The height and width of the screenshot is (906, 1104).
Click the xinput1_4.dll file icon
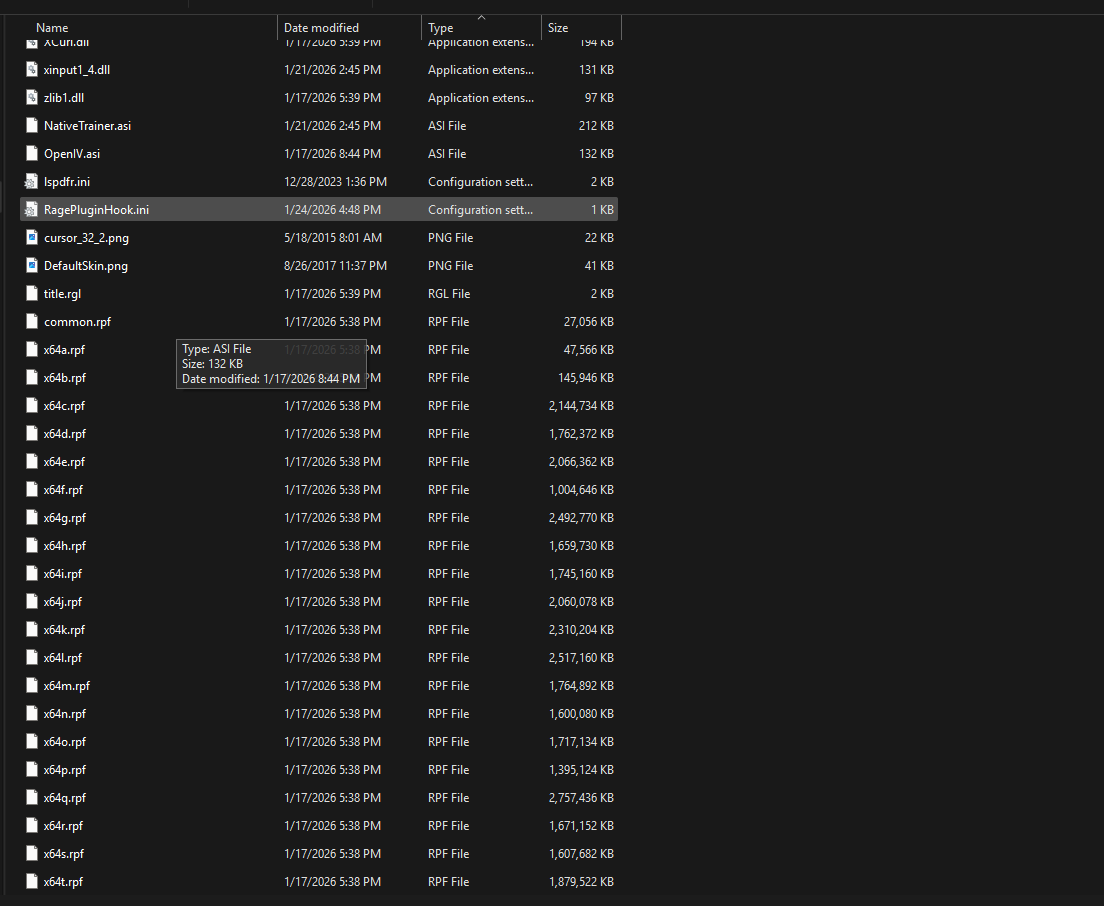click(x=32, y=70)
